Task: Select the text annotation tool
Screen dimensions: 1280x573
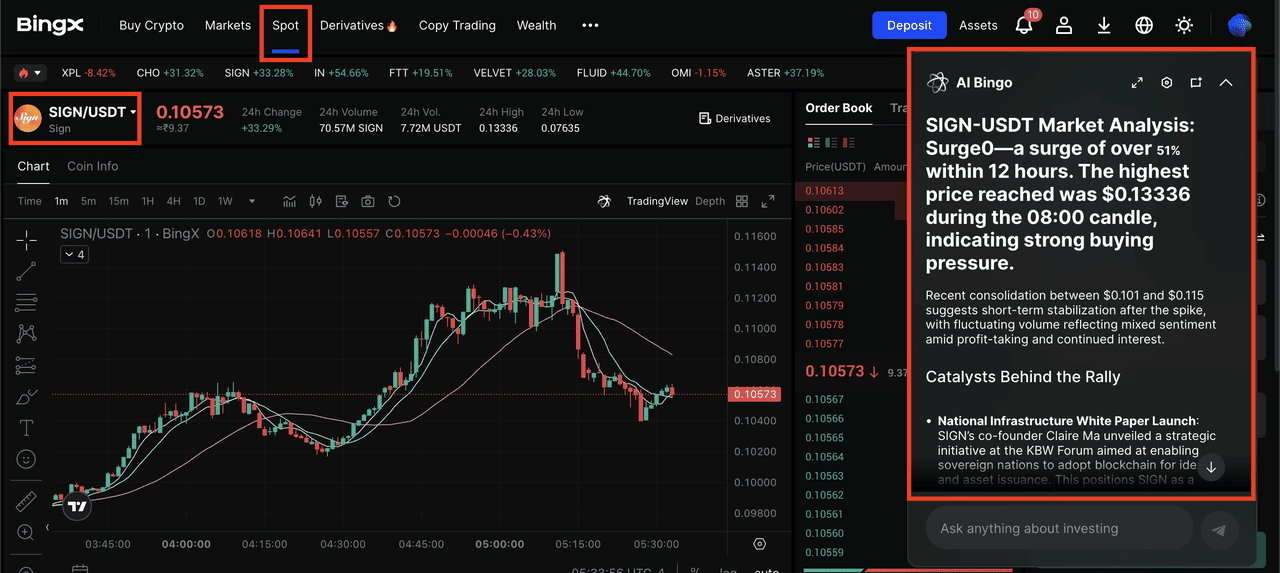Action: (x=27, y=428)
